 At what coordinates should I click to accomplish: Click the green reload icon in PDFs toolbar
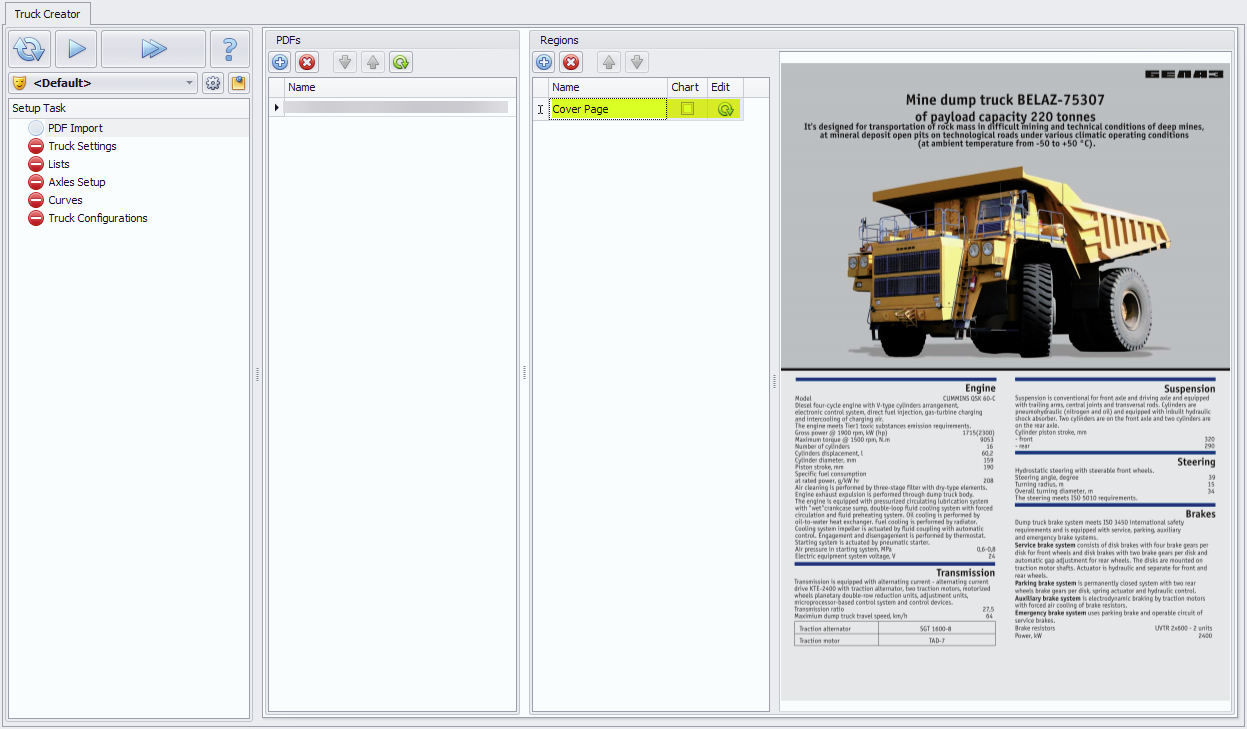click(401, 62)
